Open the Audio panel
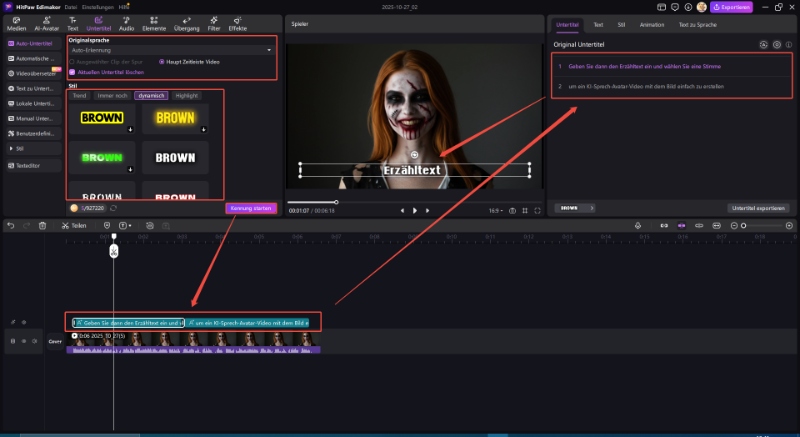Viewport: 800px width, 437px height. click(x=126, y=24)
